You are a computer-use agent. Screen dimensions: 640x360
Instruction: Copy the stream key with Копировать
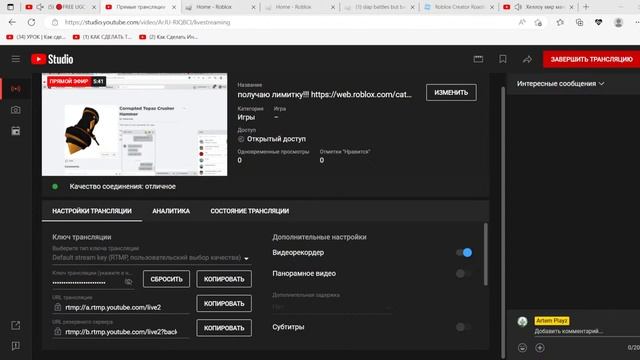[224, 279]
